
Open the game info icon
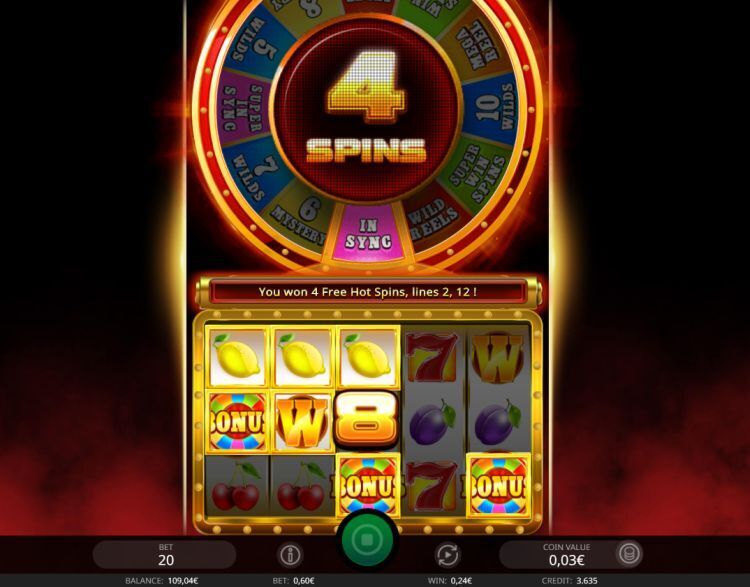click(290, 555)
